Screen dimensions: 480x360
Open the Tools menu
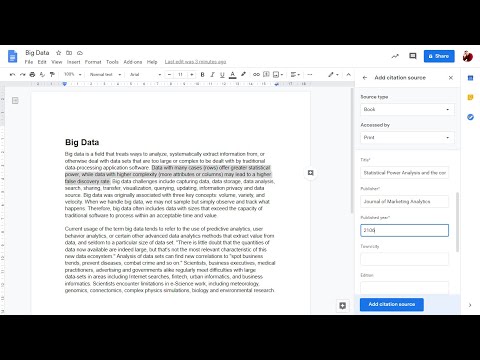(112, 62)
